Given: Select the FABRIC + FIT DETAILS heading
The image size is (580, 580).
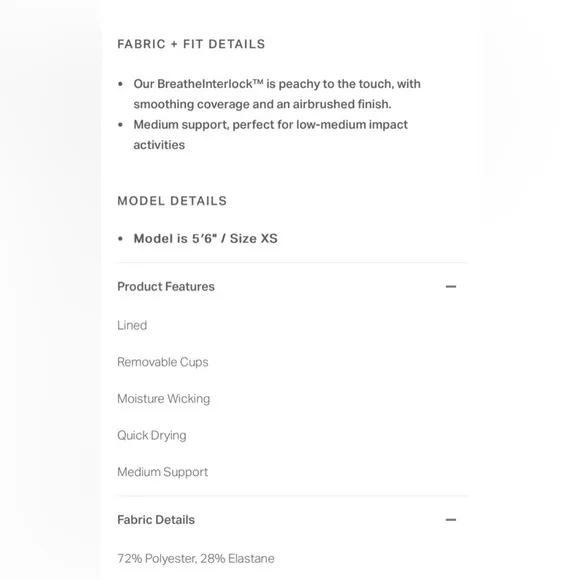Looking at the screenshot, I should pyautogui.click(x=191, y=44).
